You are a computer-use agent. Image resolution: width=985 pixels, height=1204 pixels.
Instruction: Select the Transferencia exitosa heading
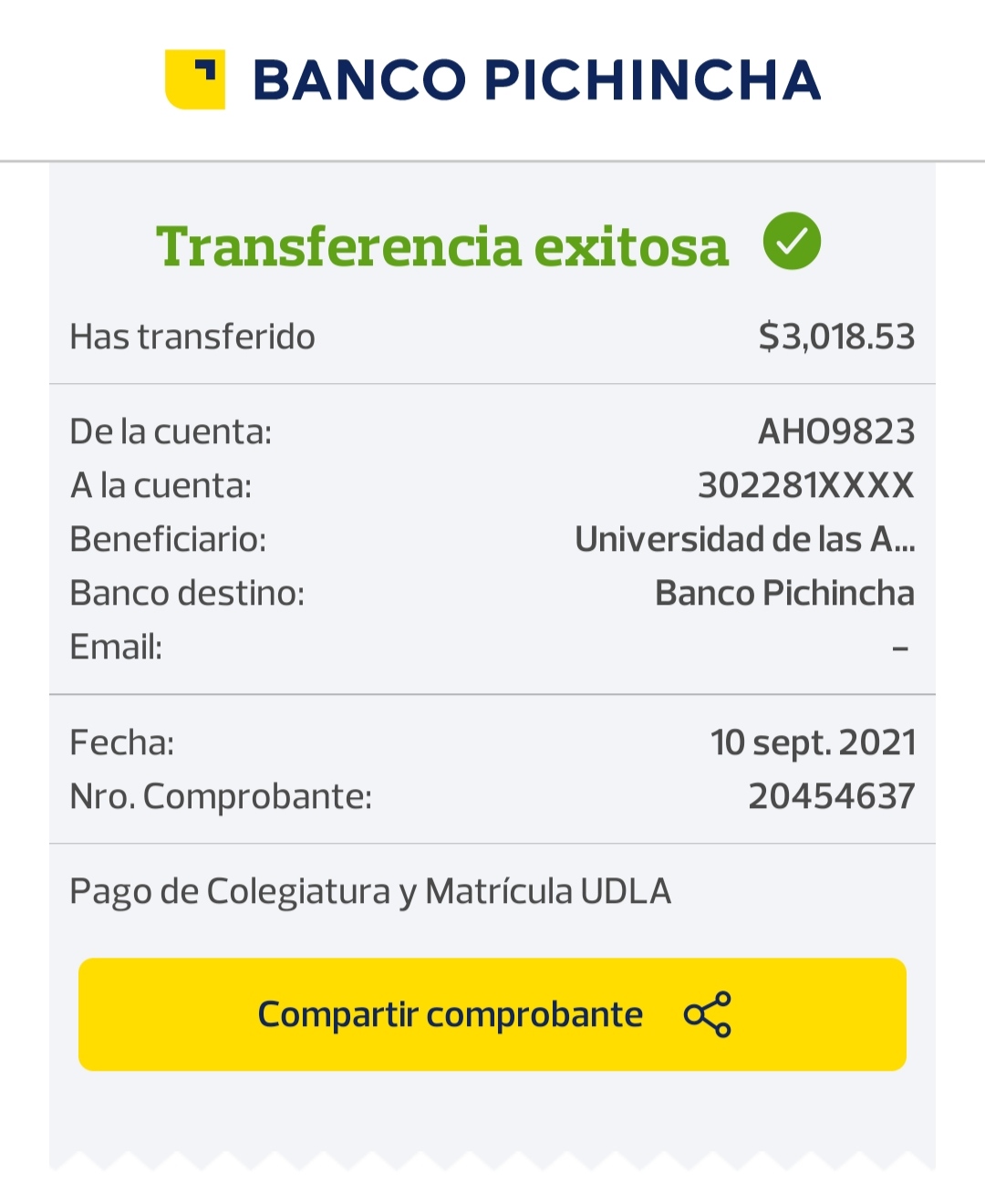[442, 246]
